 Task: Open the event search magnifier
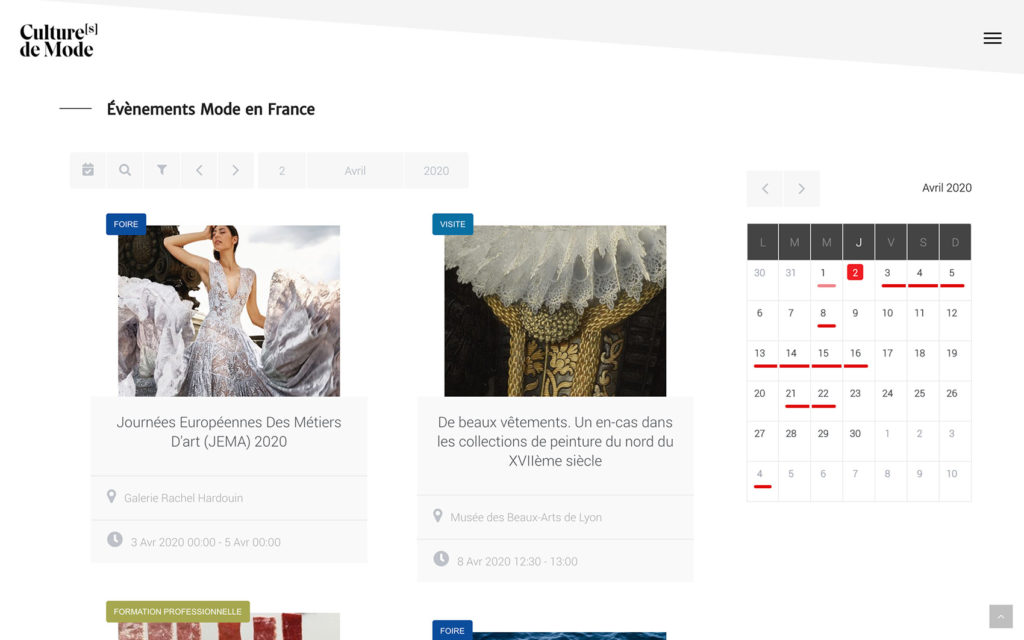125,170
